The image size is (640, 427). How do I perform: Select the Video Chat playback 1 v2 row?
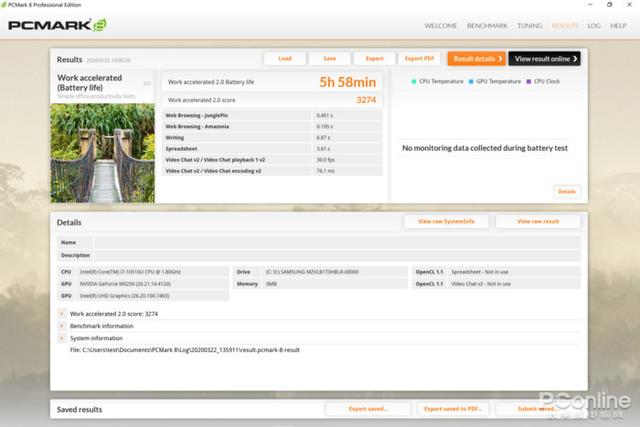(x=272, y=160)
